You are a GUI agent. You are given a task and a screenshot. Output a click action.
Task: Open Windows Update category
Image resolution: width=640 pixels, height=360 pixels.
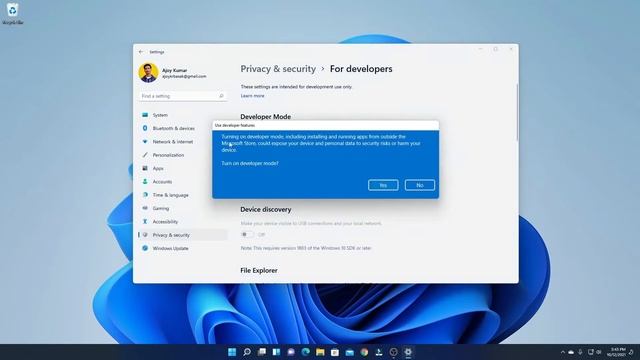click(x=182, y=248)
